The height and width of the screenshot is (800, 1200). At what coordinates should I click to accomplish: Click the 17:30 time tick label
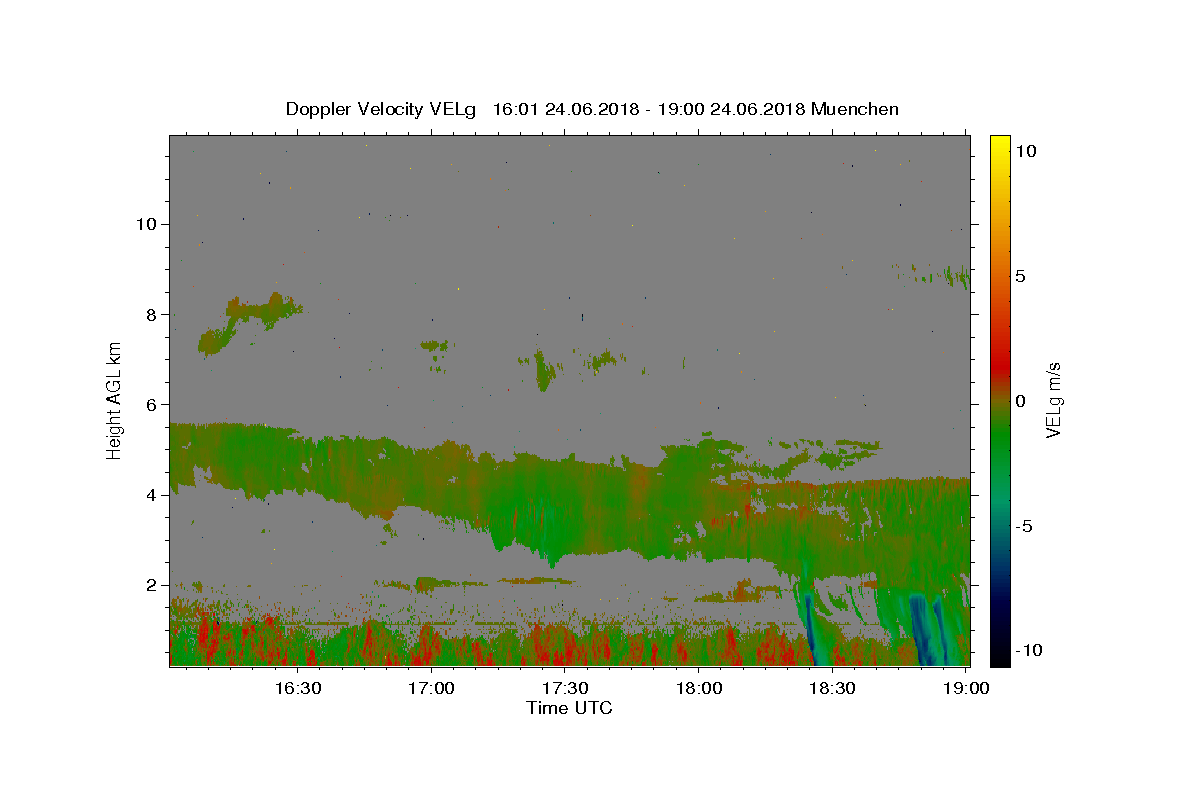coord(565,688)
